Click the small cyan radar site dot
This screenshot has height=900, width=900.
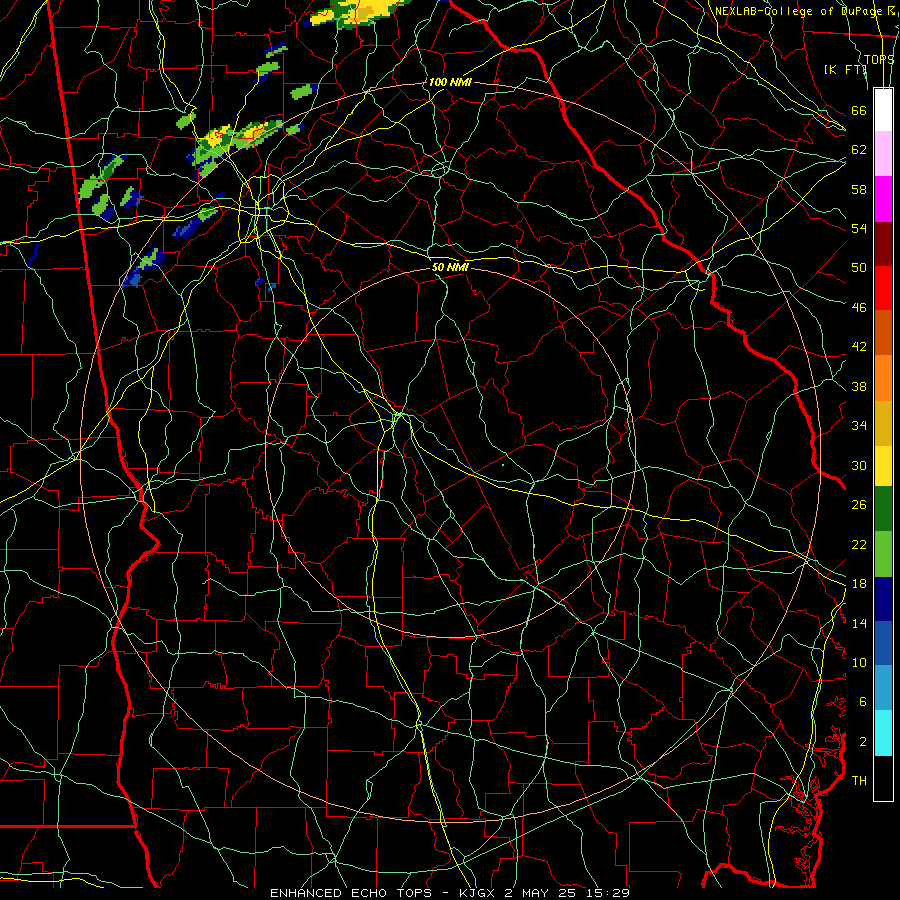(503, 465)
